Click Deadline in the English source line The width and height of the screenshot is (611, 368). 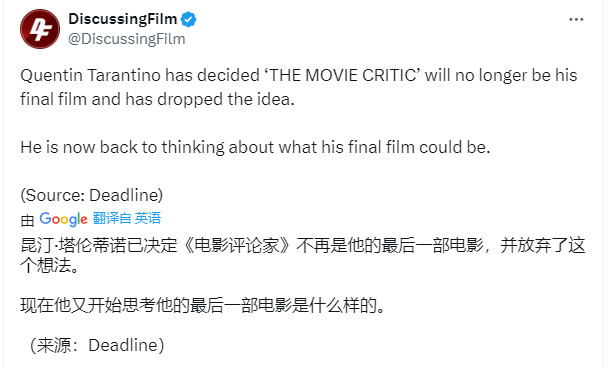pos(124,195)
